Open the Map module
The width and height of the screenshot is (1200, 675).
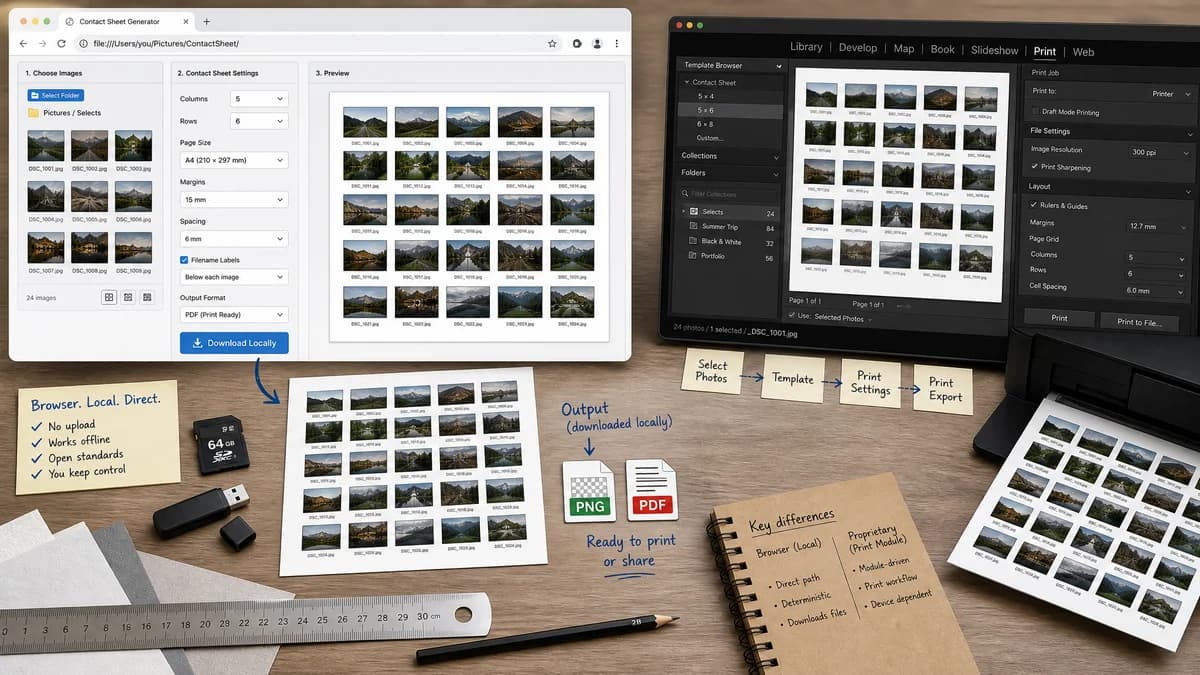[904, 47]
